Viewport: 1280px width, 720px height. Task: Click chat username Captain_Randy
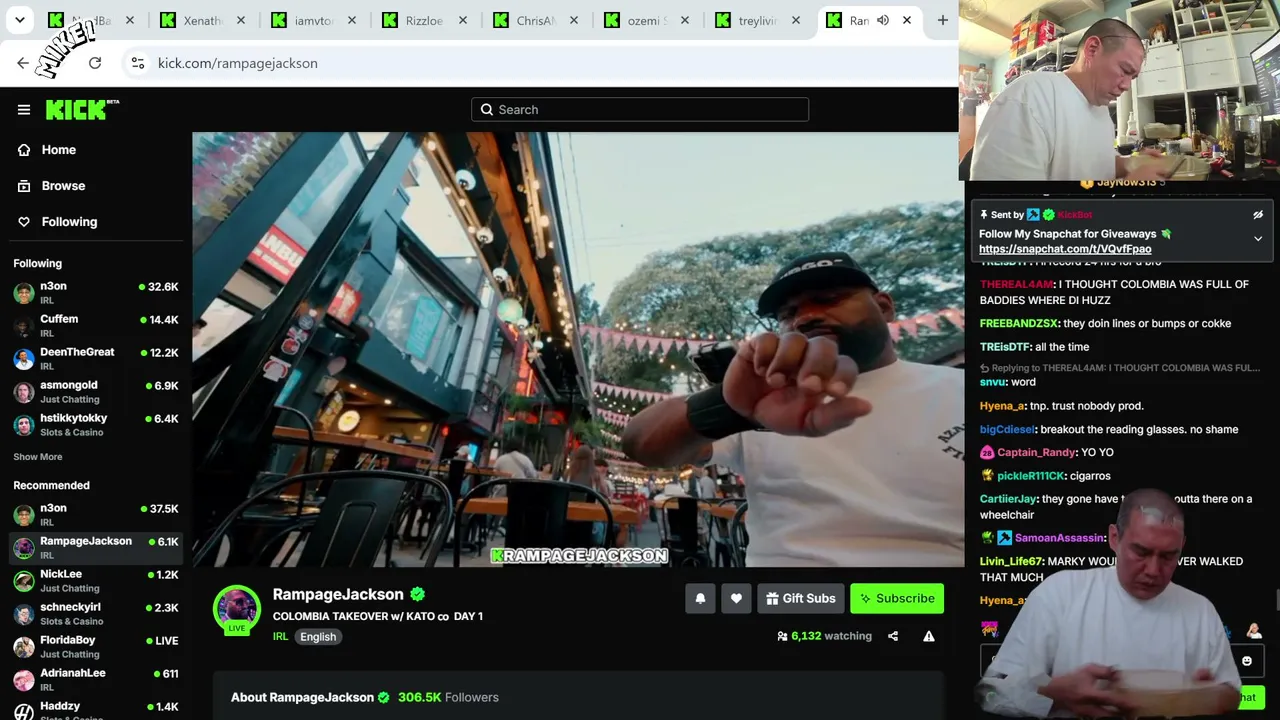click(x=1036, y=453)
